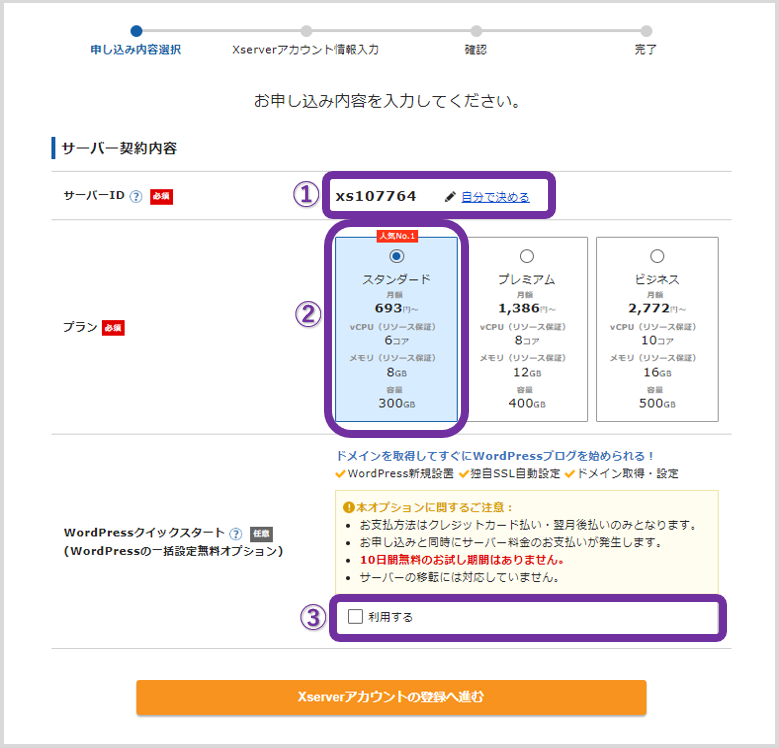Viewport: 779px width, 748px height.
Task: Click the 人気No.1 badge
Action: coord(397,236)
